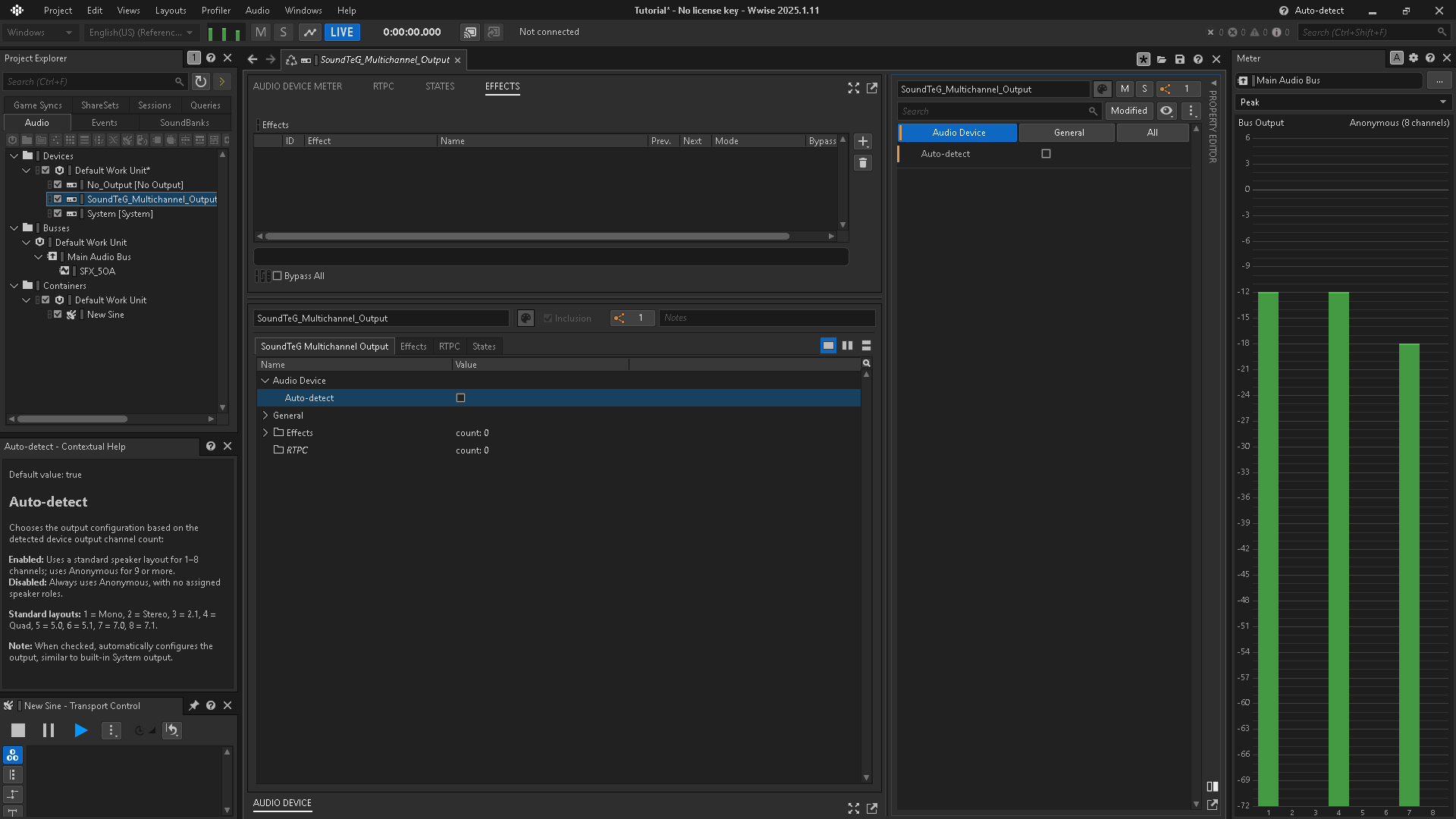
Task: Switch to single-column list view icon
Action: pyautogui.click(x=828, y=346)
